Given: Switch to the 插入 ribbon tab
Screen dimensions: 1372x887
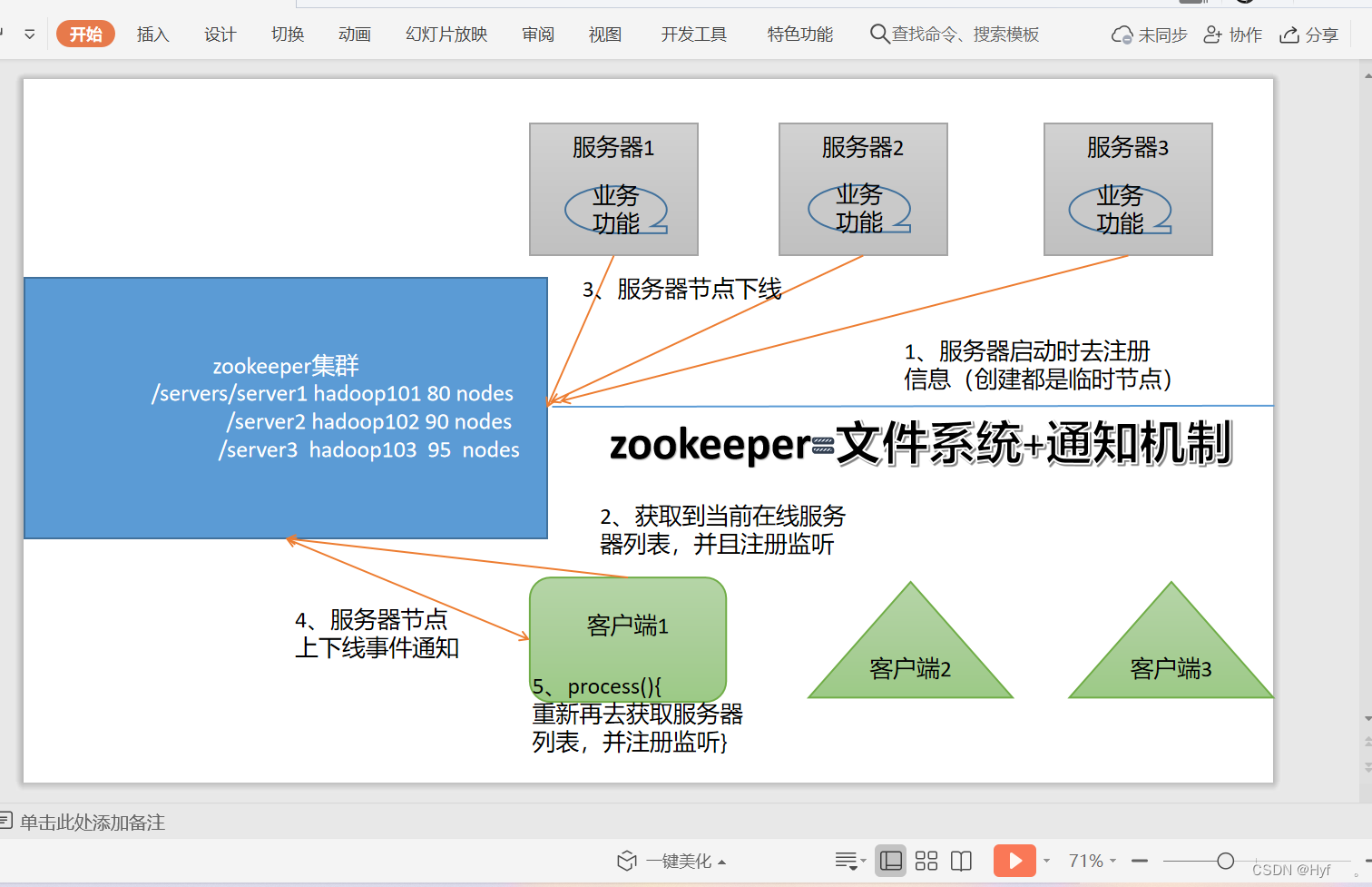Looking at the screenshot, I should 152,34.
